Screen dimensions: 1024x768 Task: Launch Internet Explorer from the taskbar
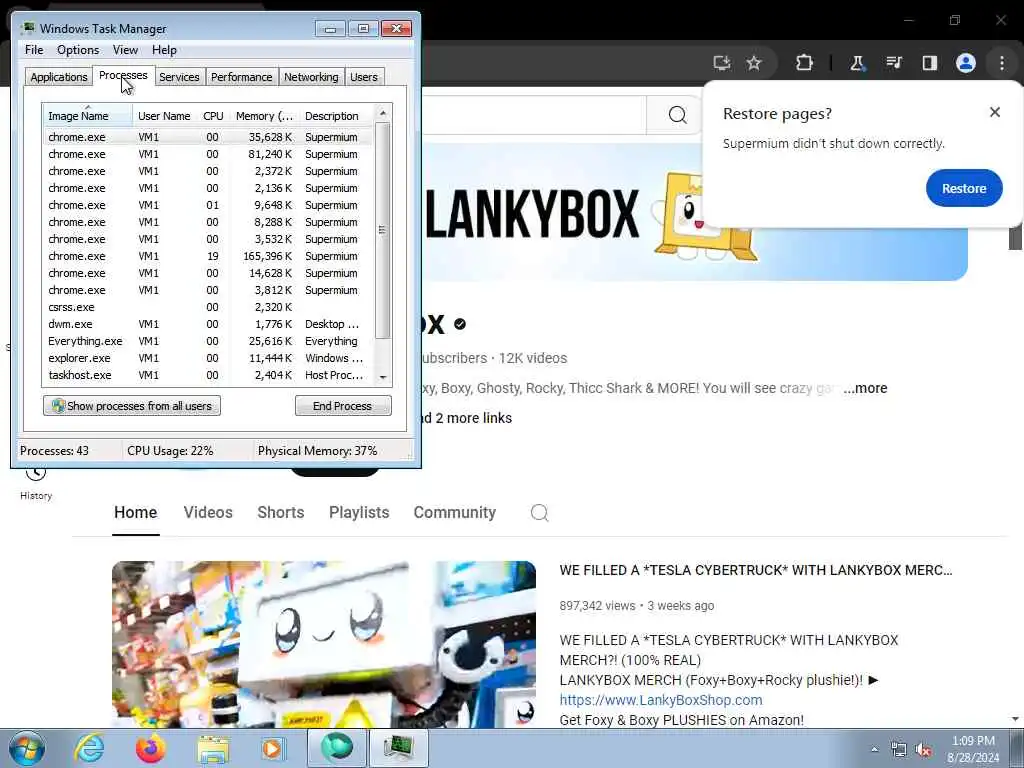coord(89,748)
